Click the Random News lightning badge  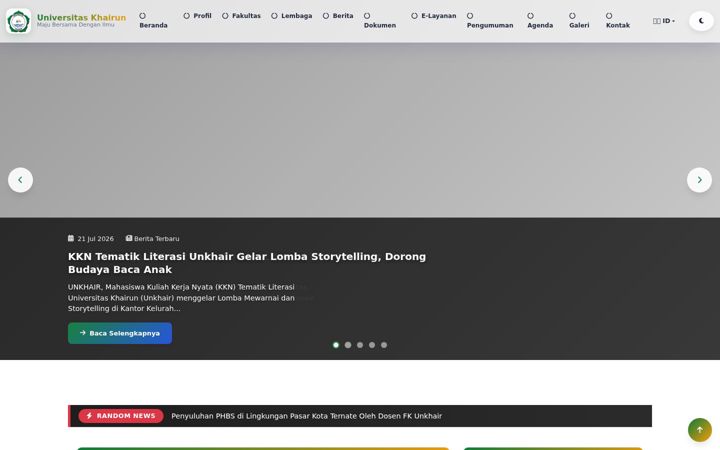click(x=121, y=416)
